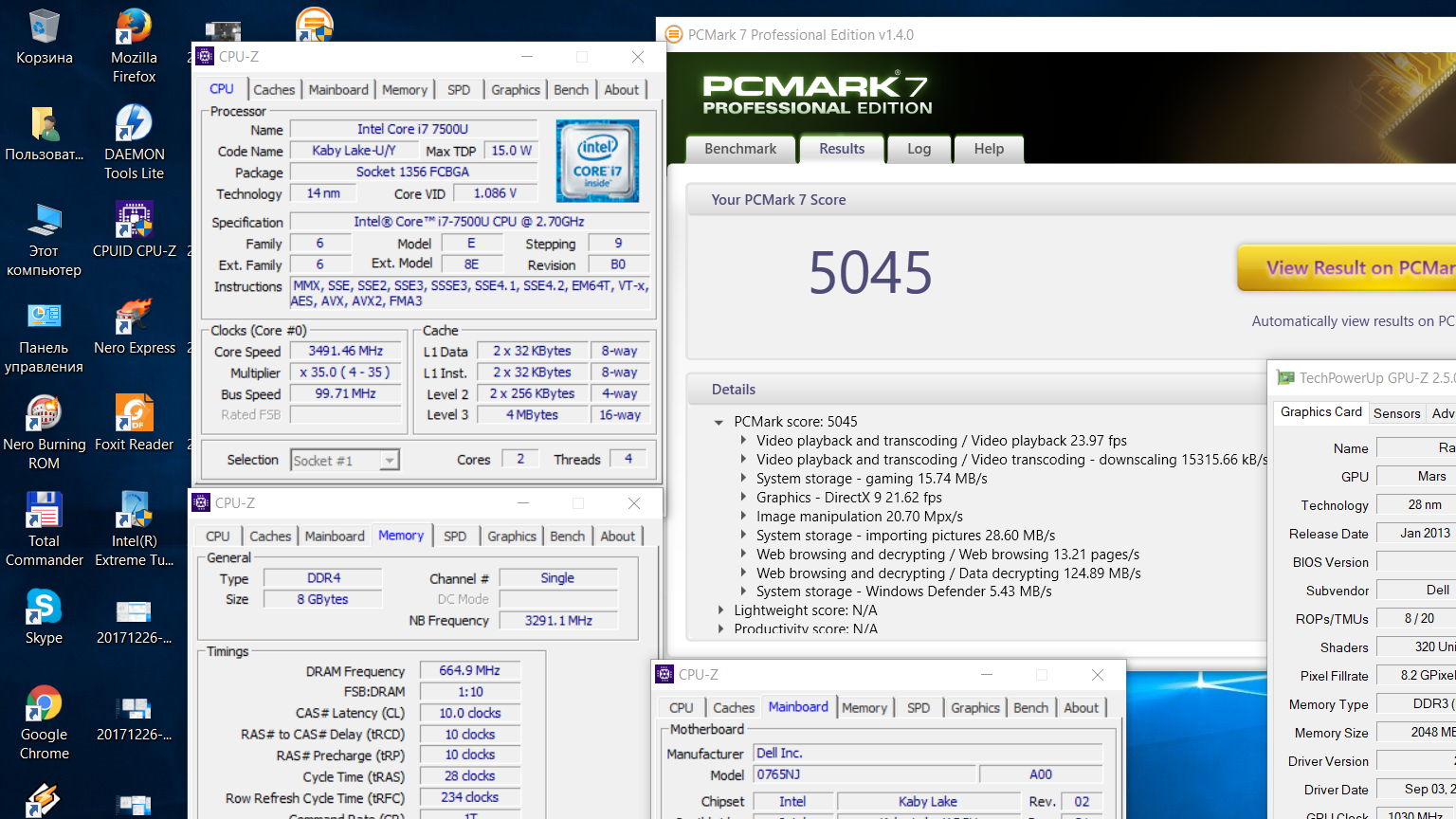Image resolution: width=1456 pixels, height=819 pixels.
Task: Launch Total Commander desktop icon
Action: 44,530
